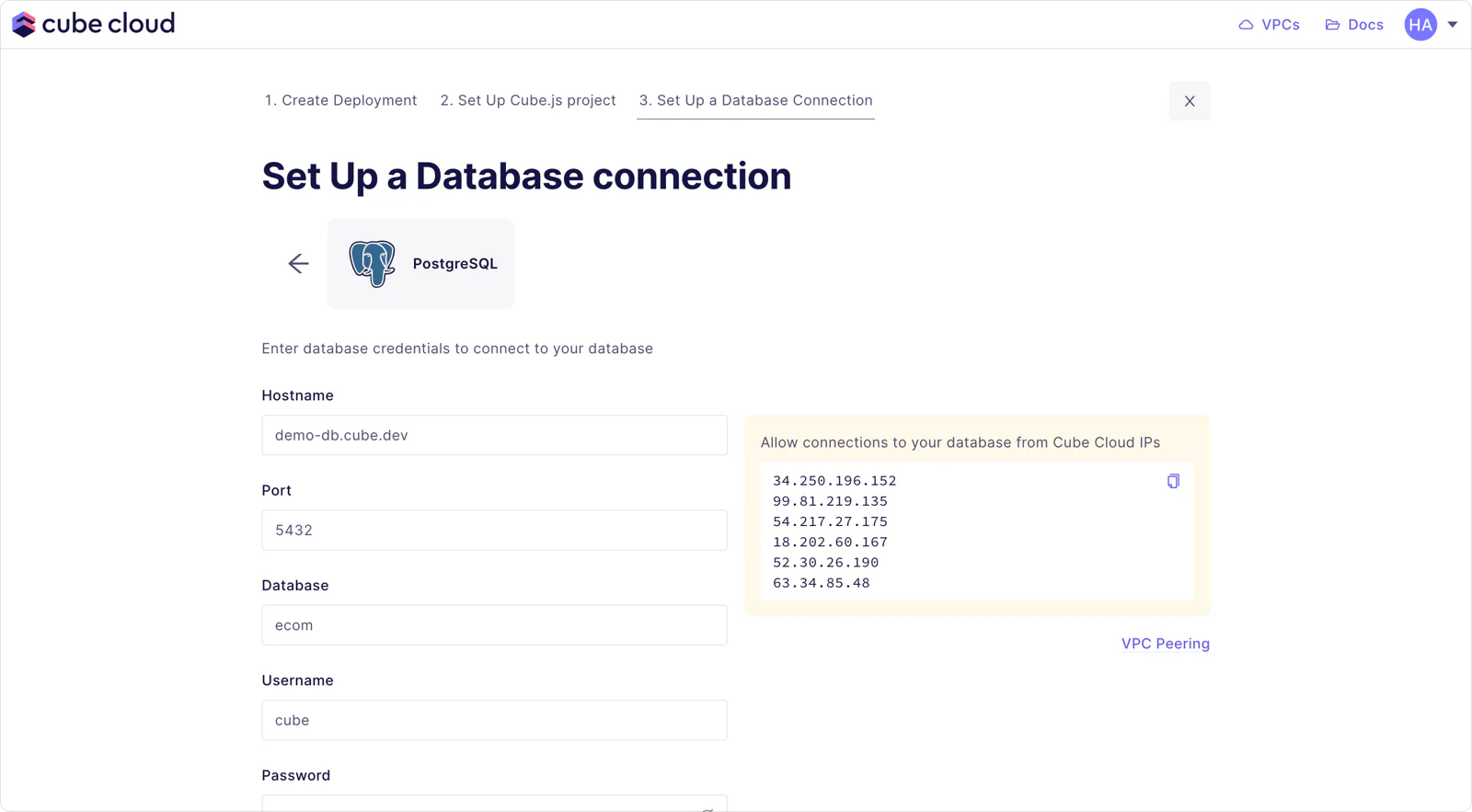Screen dimensions: 1472x812
Task: Focus the Database input field
Action: pyautogui.click(x=494, y=625)
